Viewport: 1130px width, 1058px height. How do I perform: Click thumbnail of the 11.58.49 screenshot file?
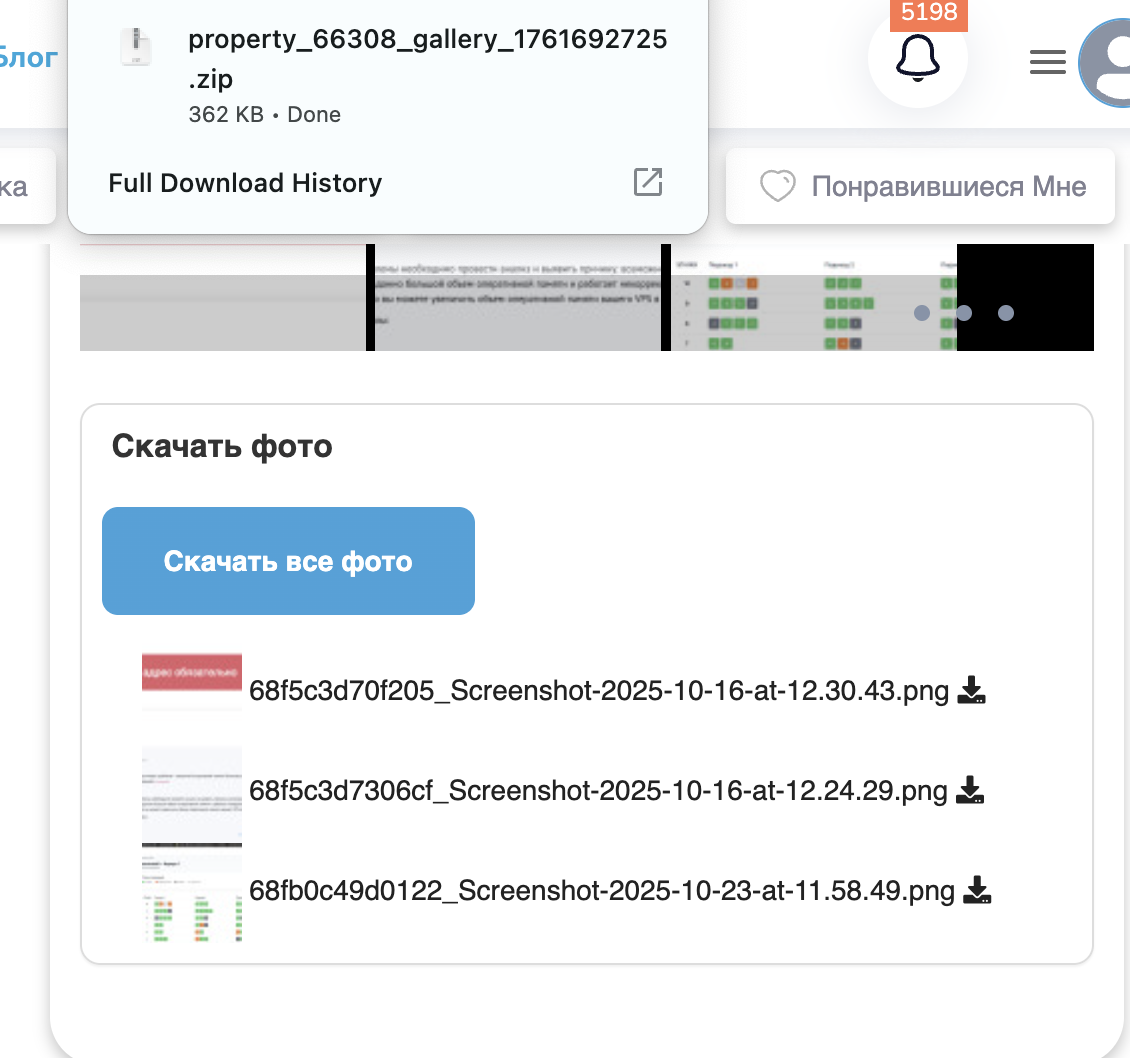click(x=192, y=898)
